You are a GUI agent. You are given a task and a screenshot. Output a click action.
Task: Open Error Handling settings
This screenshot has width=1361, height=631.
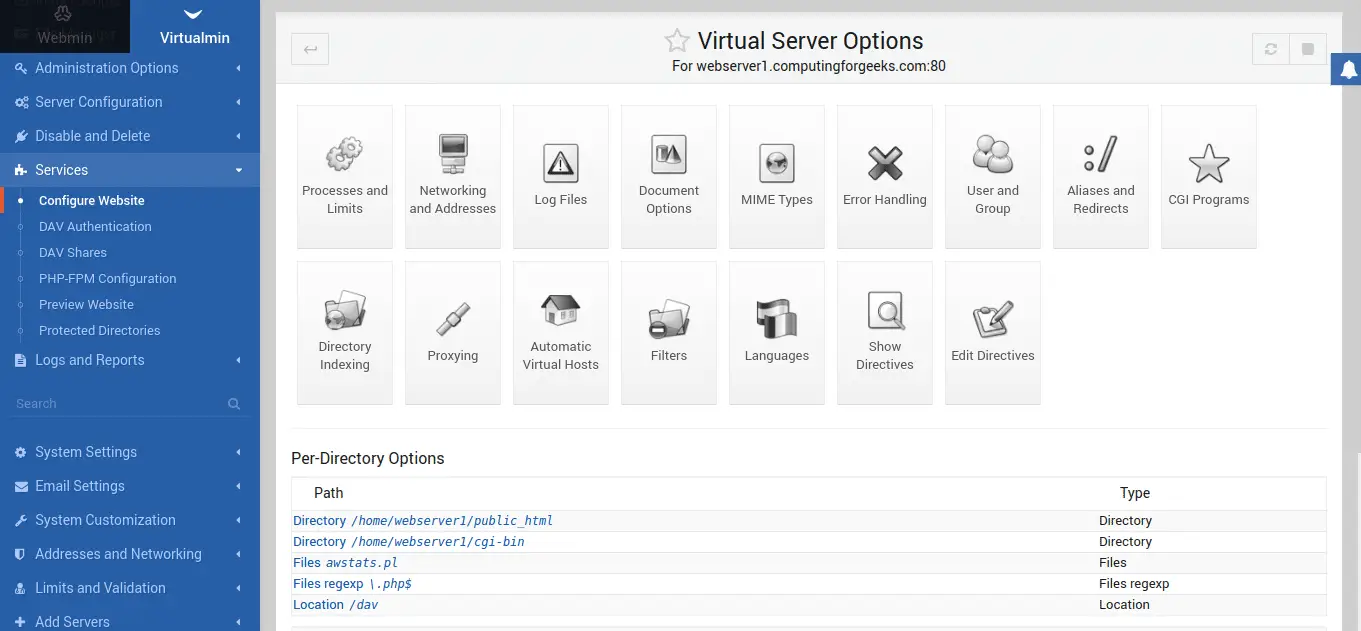(x=885, y=177)
